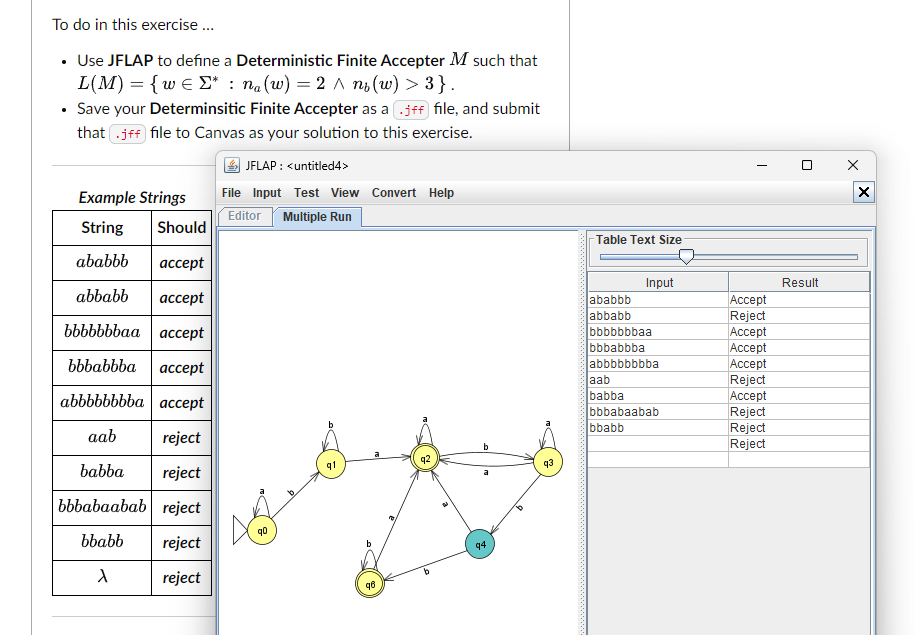Viewport: 915px width, 635px height.
Task: Click state q0 in the automaton
Action: click(x=262, y=531)
